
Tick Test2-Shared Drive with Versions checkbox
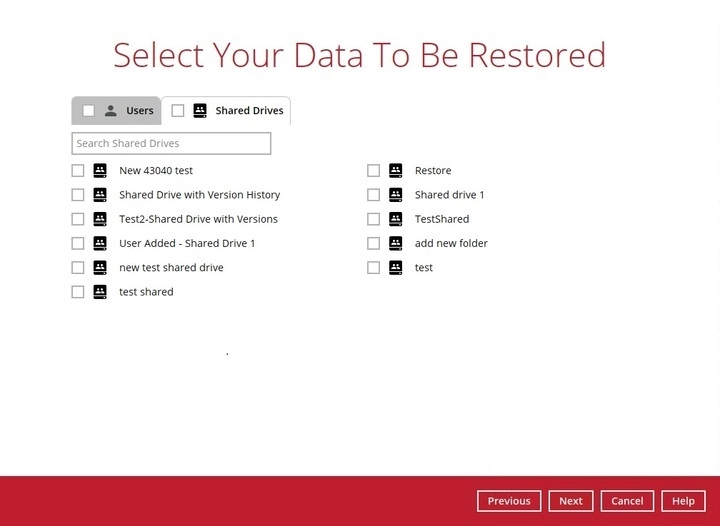pyautogui.click(x=78, y=219)
